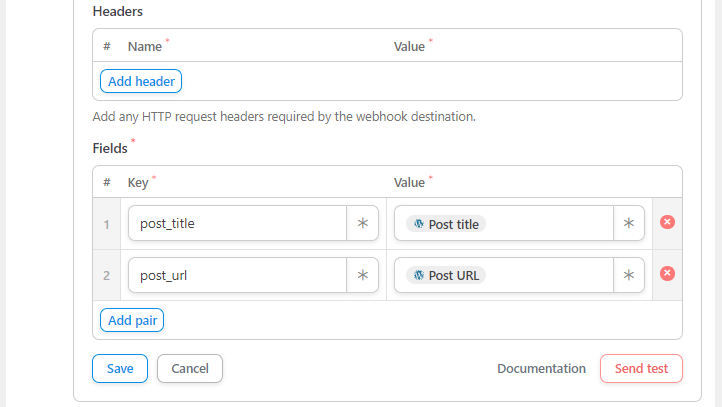Focus the post_title key input
The width and height of the screenshot is (722, 407).
click(x=238, y=223)
